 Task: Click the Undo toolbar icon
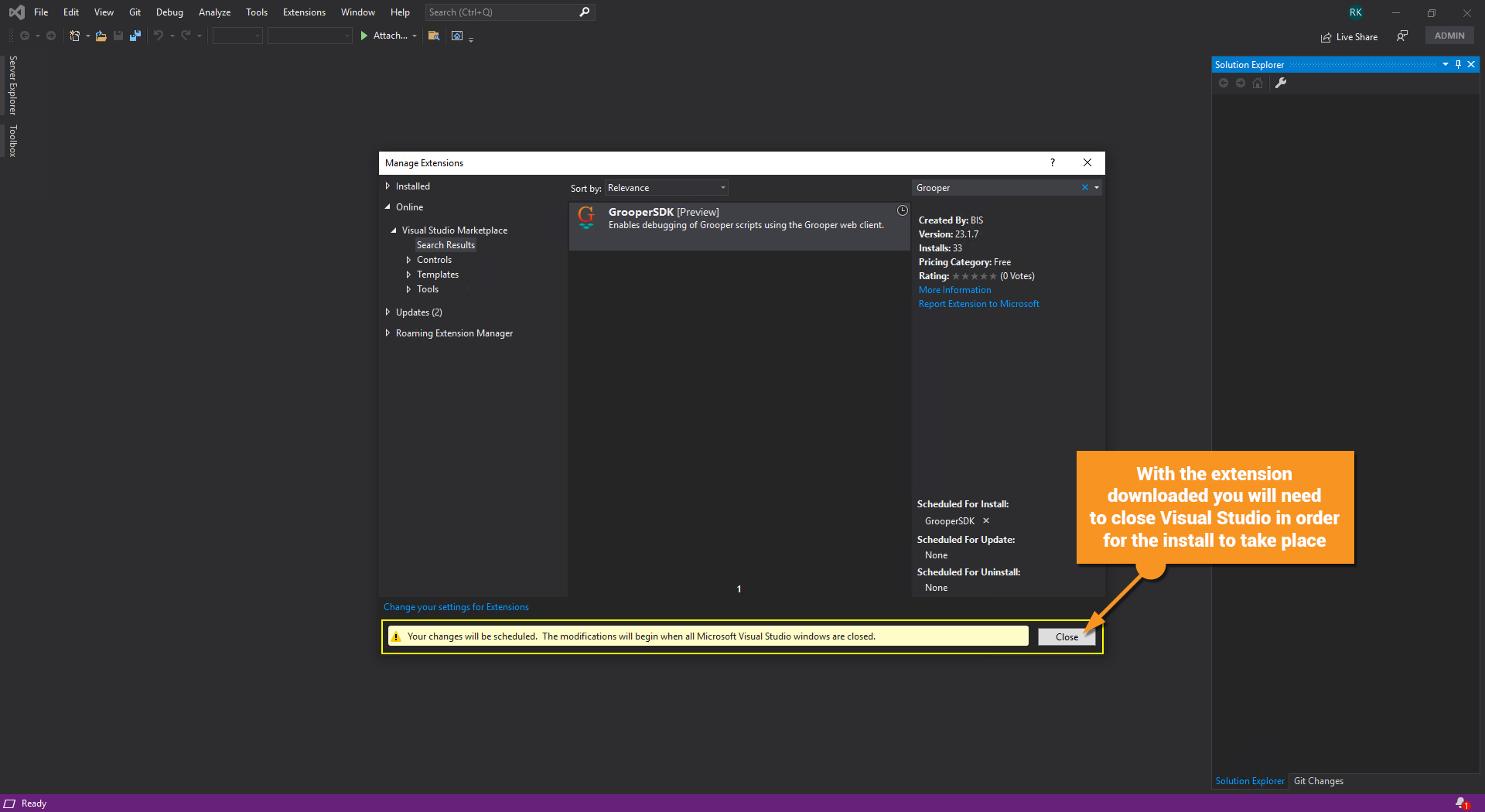[159, 36]
